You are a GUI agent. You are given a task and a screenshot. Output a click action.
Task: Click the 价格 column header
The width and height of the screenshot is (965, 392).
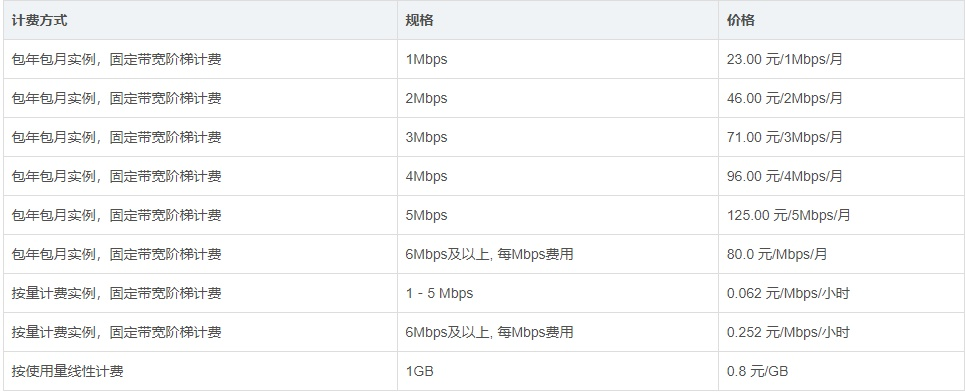841,20
